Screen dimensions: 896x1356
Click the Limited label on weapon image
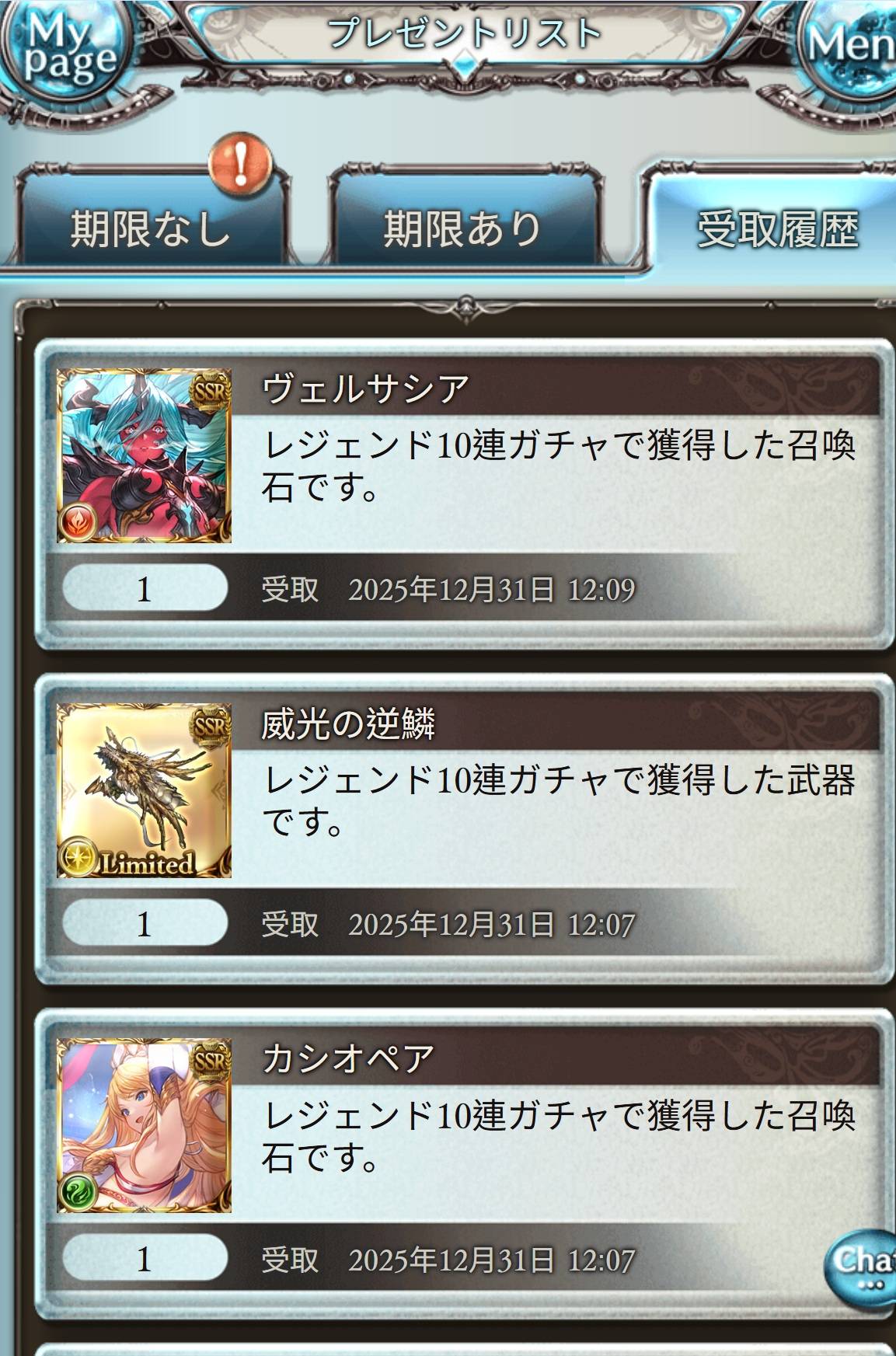tap(145, 863)
